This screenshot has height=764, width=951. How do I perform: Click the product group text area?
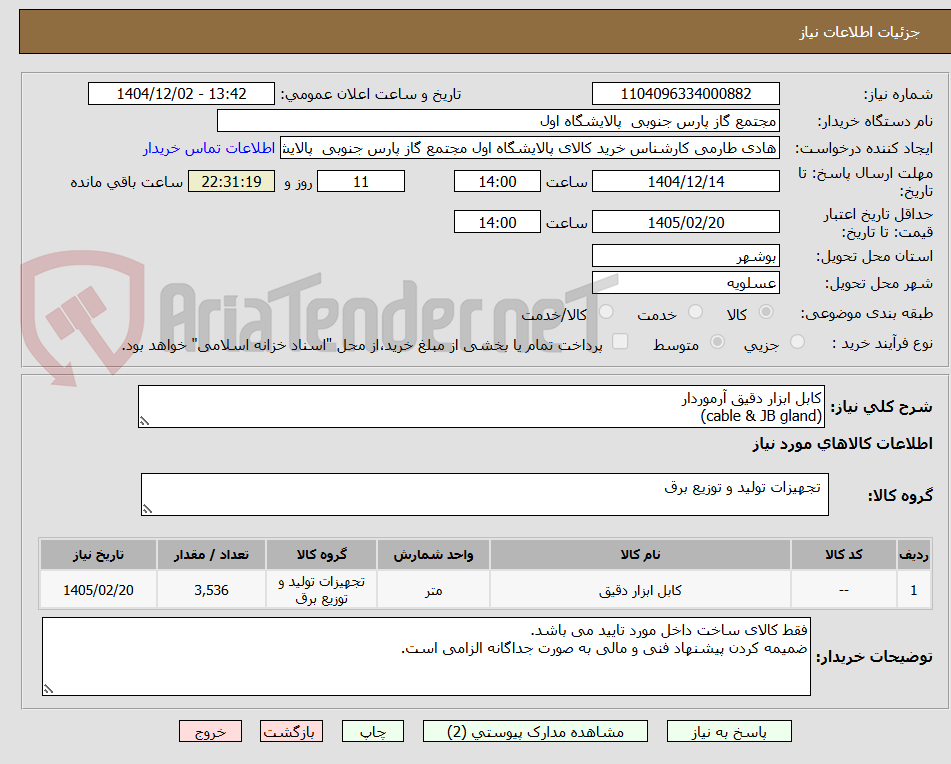coord(485,494)
